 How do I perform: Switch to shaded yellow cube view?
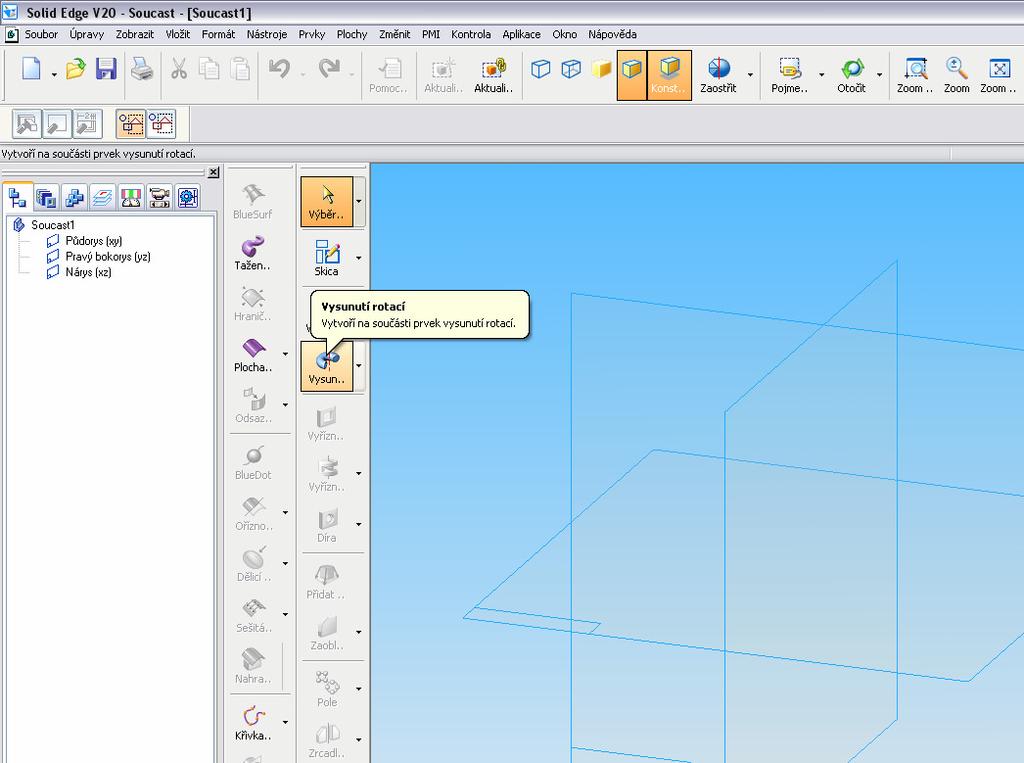click(x=601, y=69)
